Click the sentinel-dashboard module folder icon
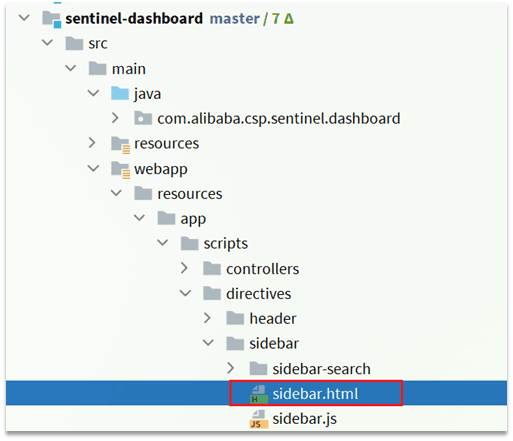The width and height of the screenshot is (513, 441). [52, 19]
